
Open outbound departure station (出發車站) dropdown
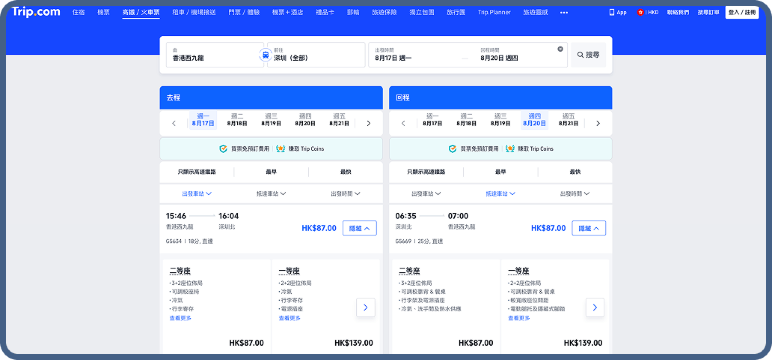tap(197, 194)
